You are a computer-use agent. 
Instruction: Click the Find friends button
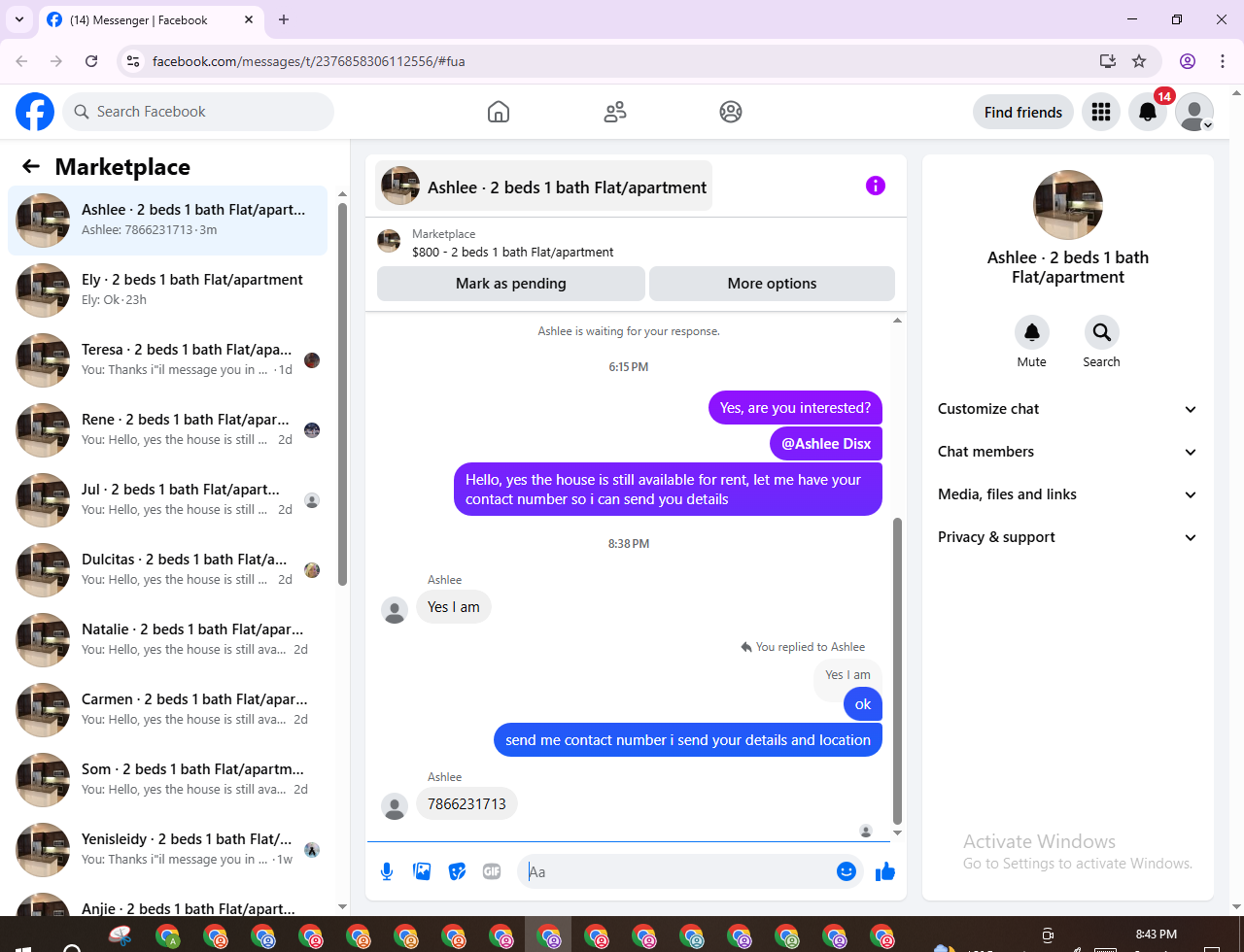point(1023,112)
